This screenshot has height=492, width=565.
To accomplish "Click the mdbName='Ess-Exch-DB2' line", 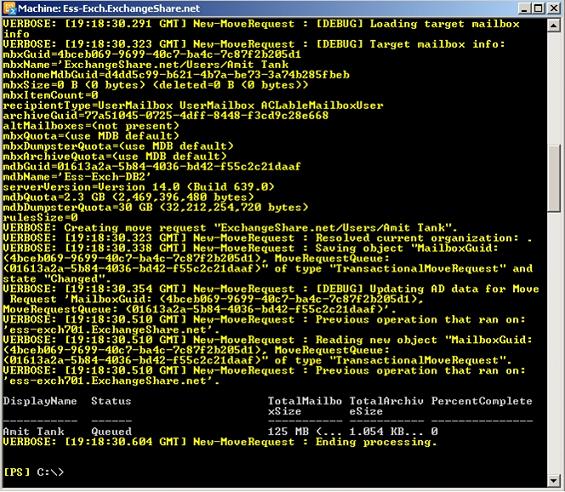I will pyautogui.click(x=77, y=177).
